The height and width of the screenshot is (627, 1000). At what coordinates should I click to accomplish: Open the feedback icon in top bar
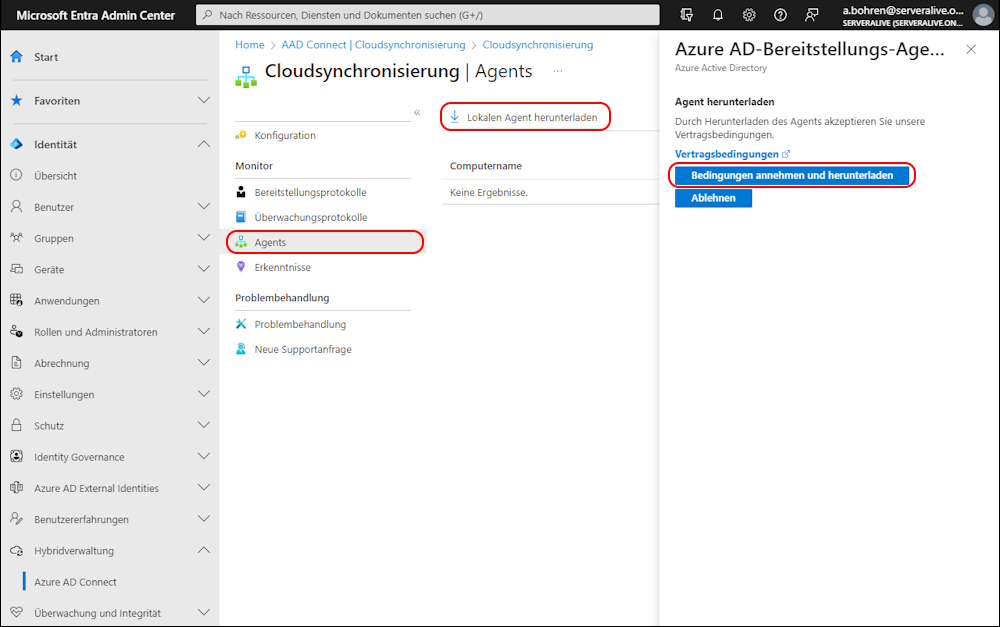pyautogui.click(x=811, y=15)
